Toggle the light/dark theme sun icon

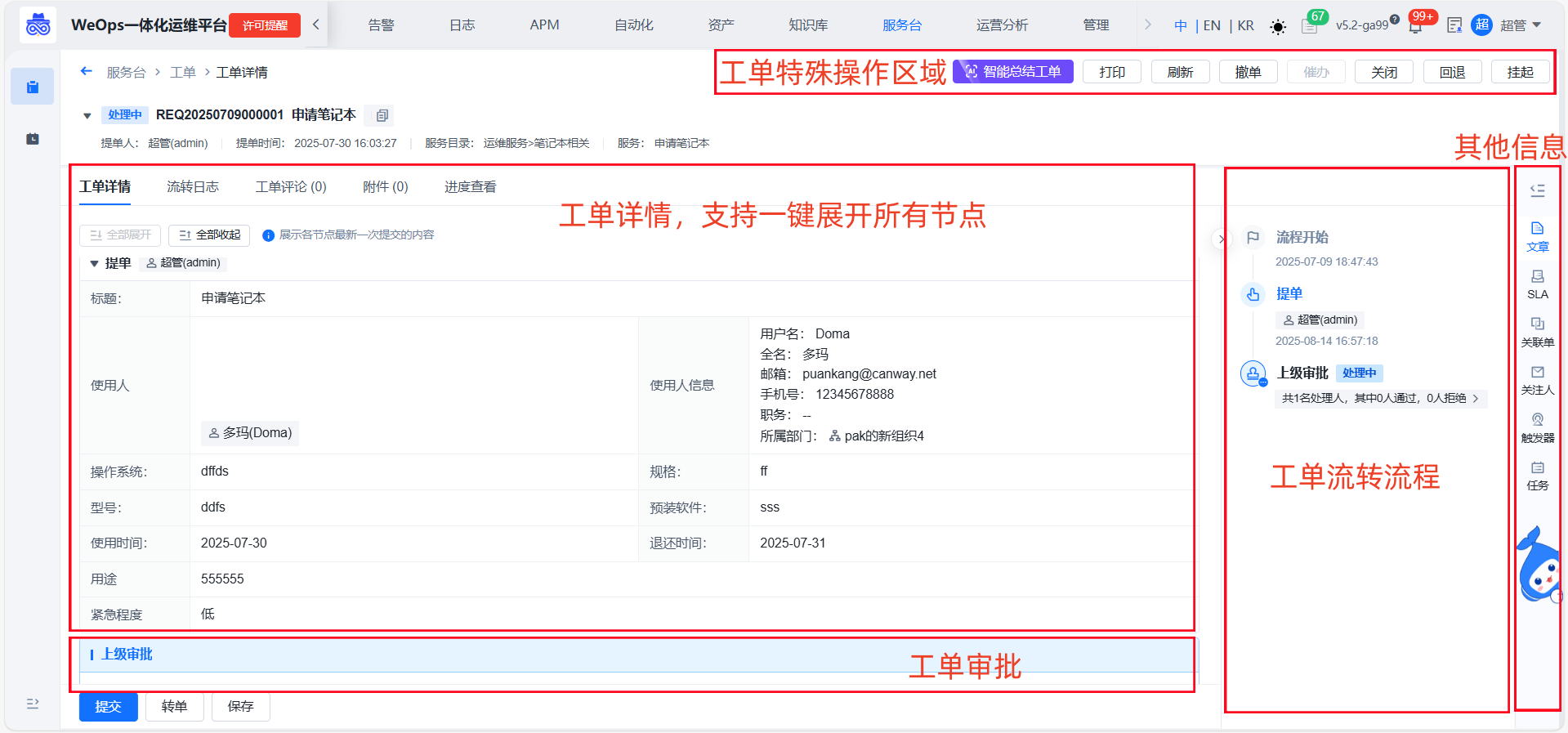[1278, 27]
